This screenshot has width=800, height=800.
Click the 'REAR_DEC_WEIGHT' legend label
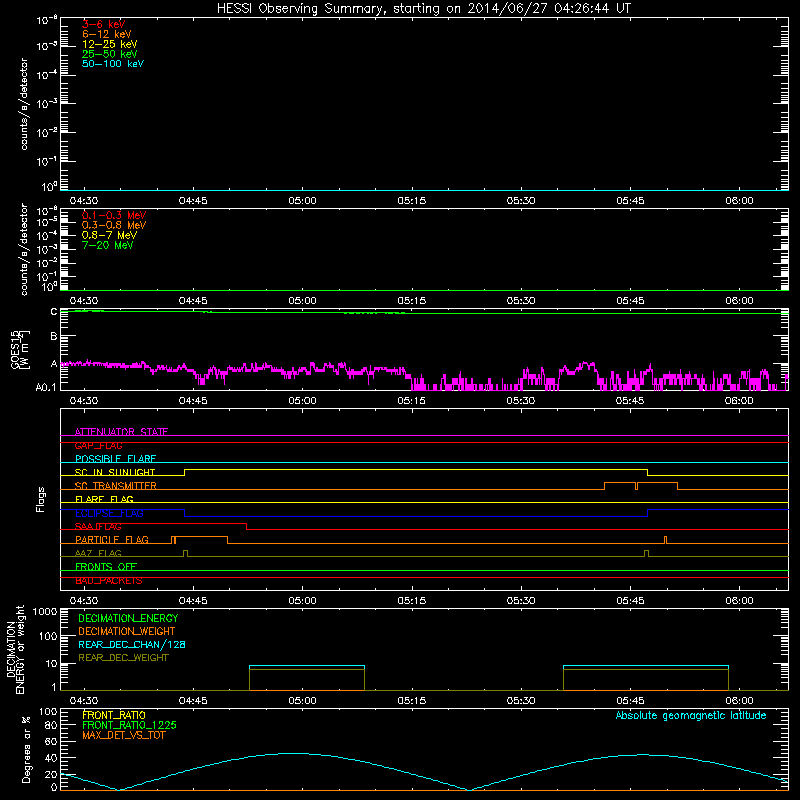click(123, 658)
